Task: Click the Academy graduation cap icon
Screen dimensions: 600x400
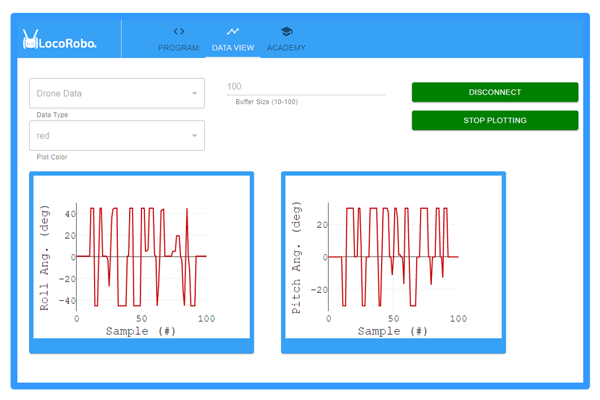Action: tap(286, 32)
